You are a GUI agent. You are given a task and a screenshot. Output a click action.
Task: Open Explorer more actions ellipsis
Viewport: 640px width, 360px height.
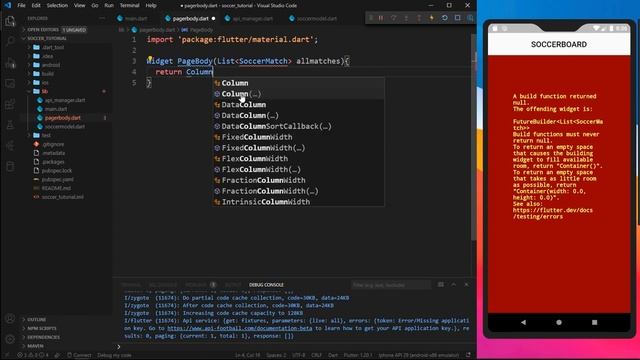(102, 18)
